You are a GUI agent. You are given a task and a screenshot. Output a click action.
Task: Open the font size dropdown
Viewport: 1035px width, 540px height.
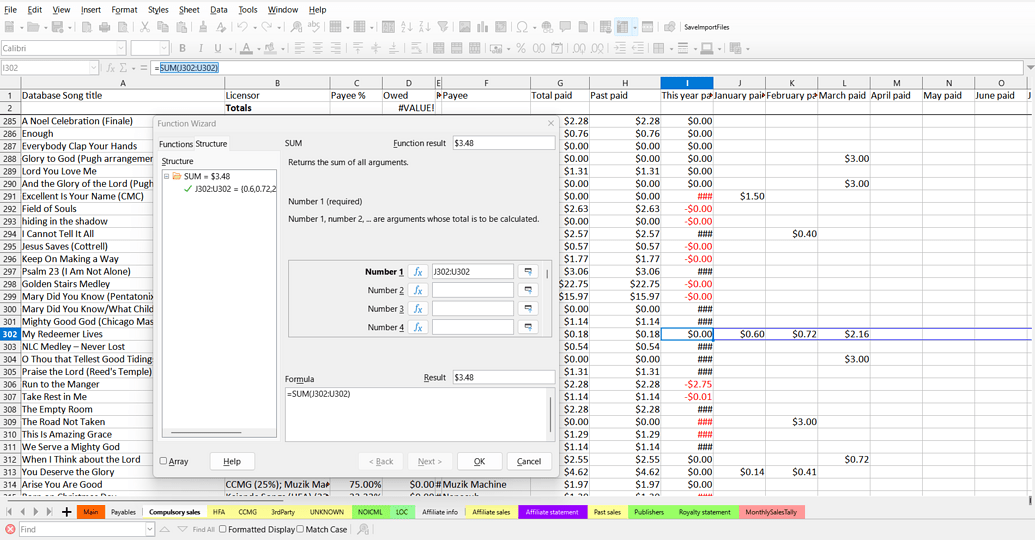[x=164, y=48]
